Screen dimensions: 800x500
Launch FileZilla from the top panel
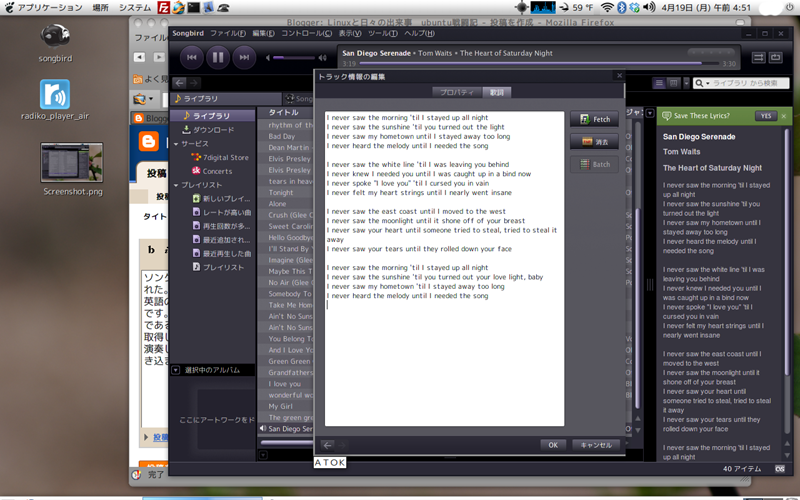point(163,8)
